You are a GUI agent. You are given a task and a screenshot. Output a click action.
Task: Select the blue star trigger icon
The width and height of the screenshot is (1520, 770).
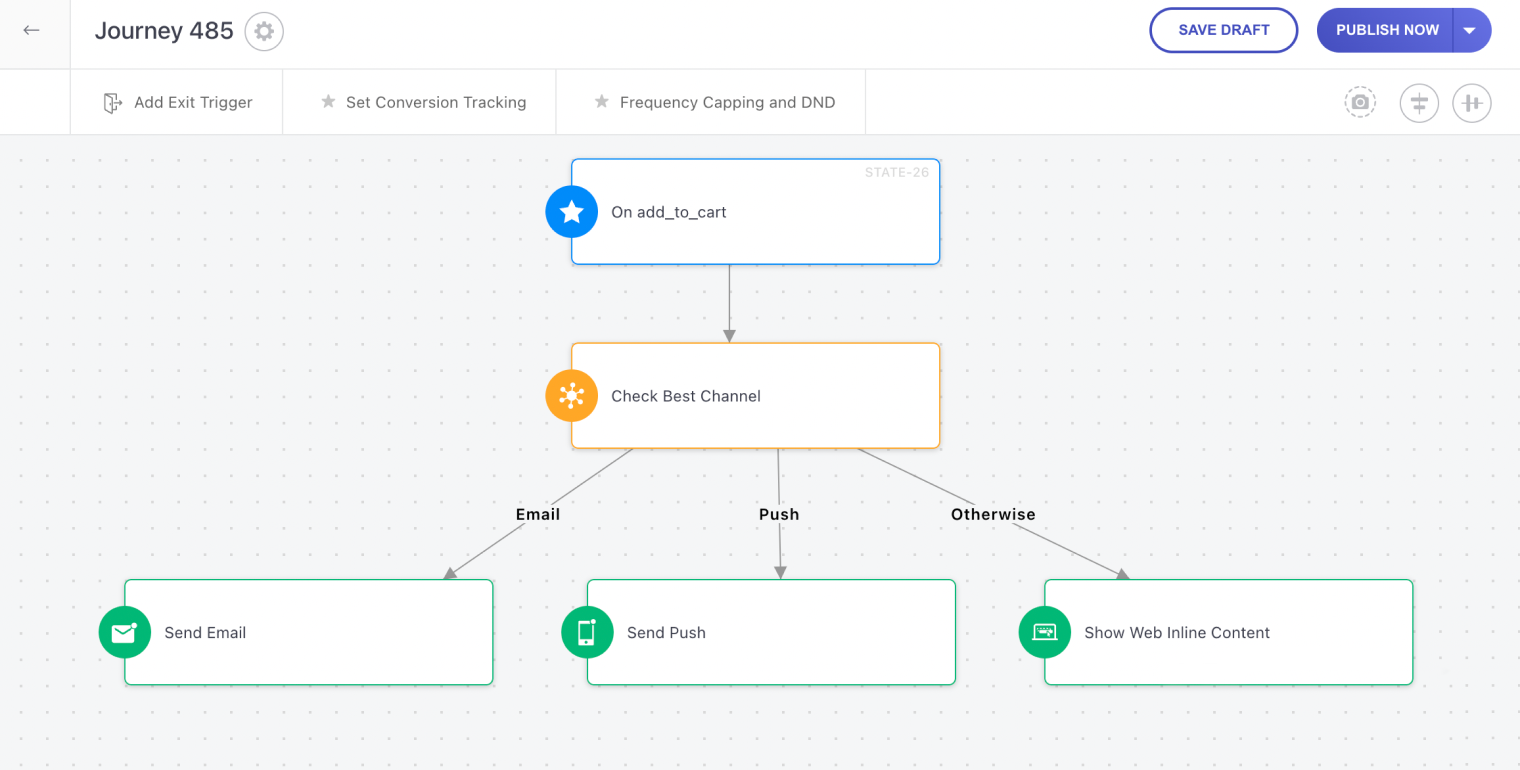571,212
